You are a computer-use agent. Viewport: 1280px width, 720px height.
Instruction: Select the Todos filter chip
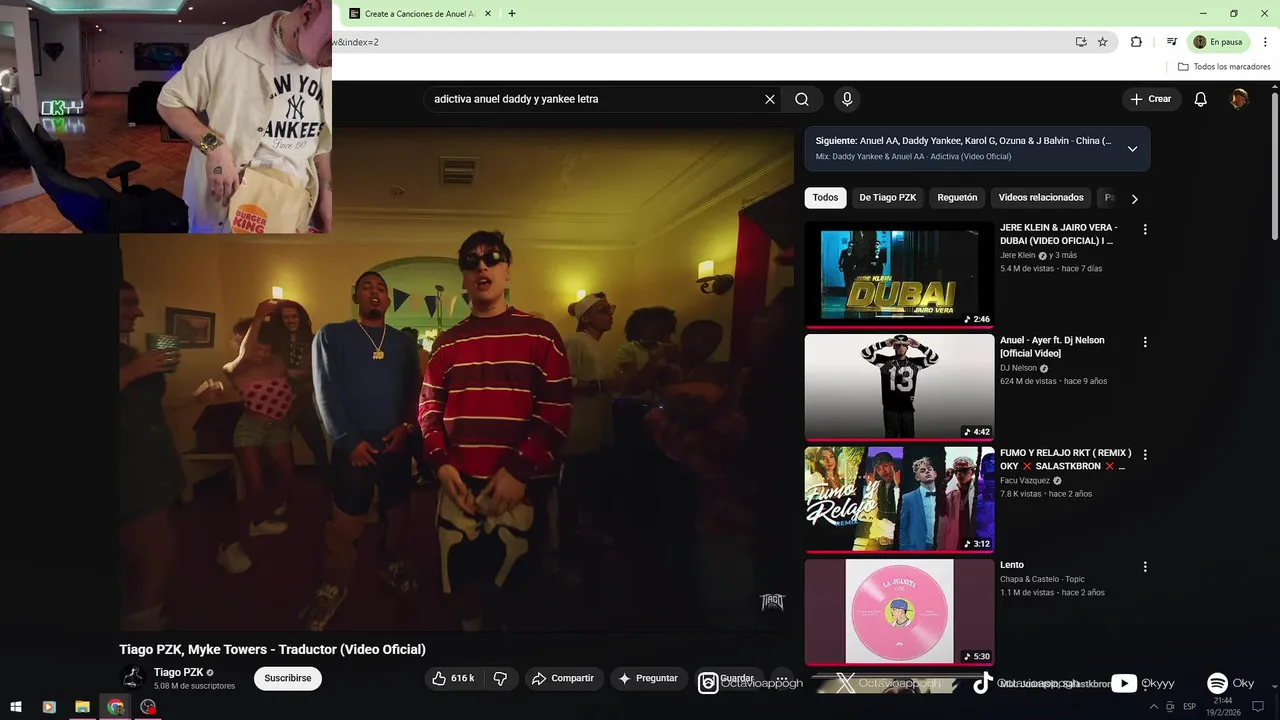[825, 198]
